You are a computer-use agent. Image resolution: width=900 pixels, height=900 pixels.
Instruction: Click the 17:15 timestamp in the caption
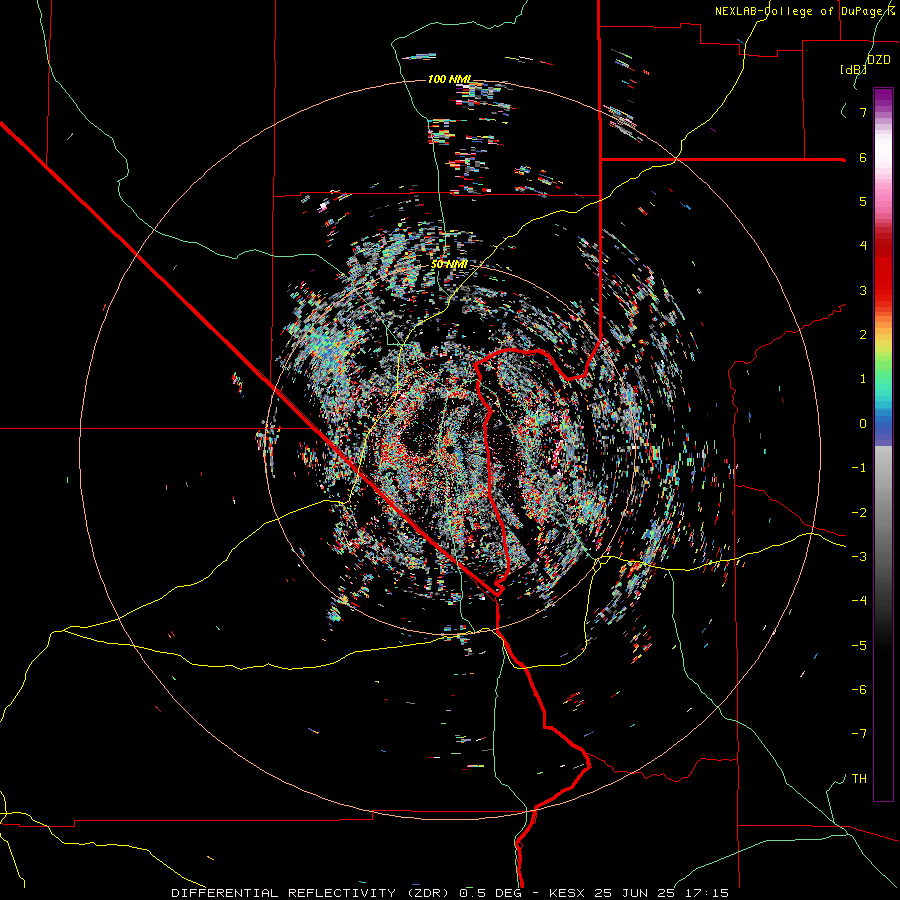[708, 893]
